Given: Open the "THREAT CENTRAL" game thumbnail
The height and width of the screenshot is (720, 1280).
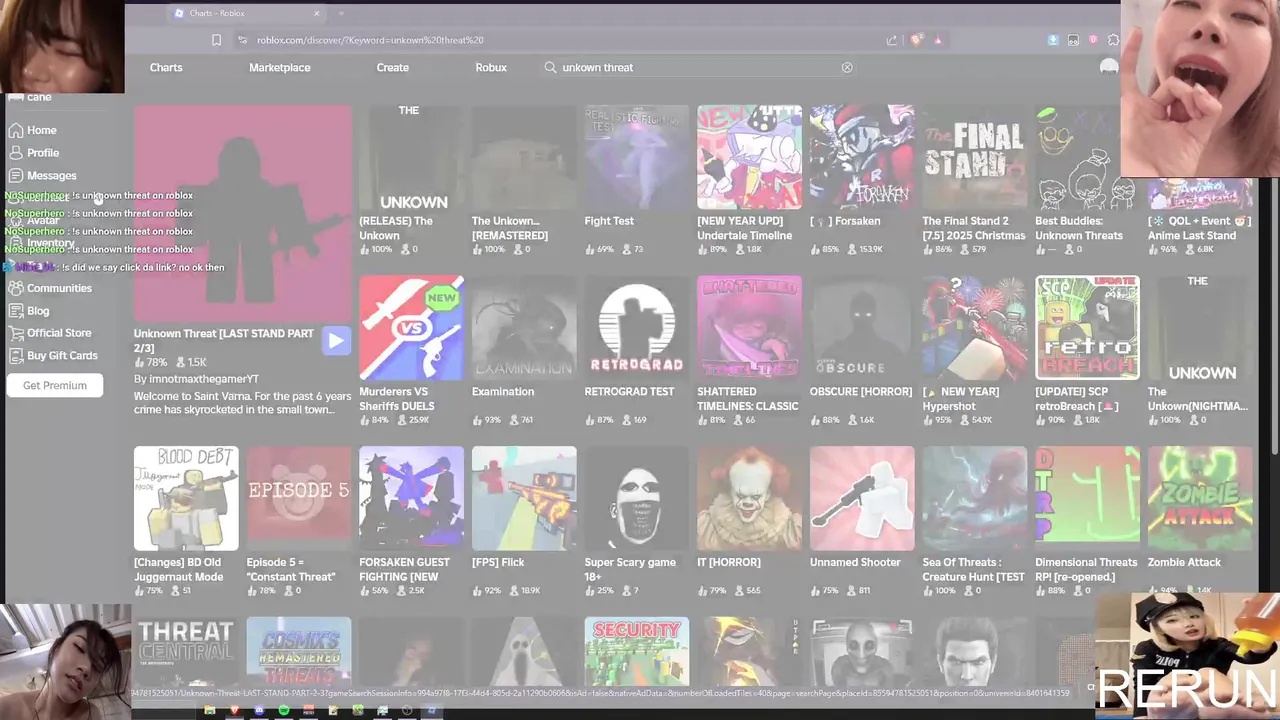Looking at the screenshot, I should 186,651.
